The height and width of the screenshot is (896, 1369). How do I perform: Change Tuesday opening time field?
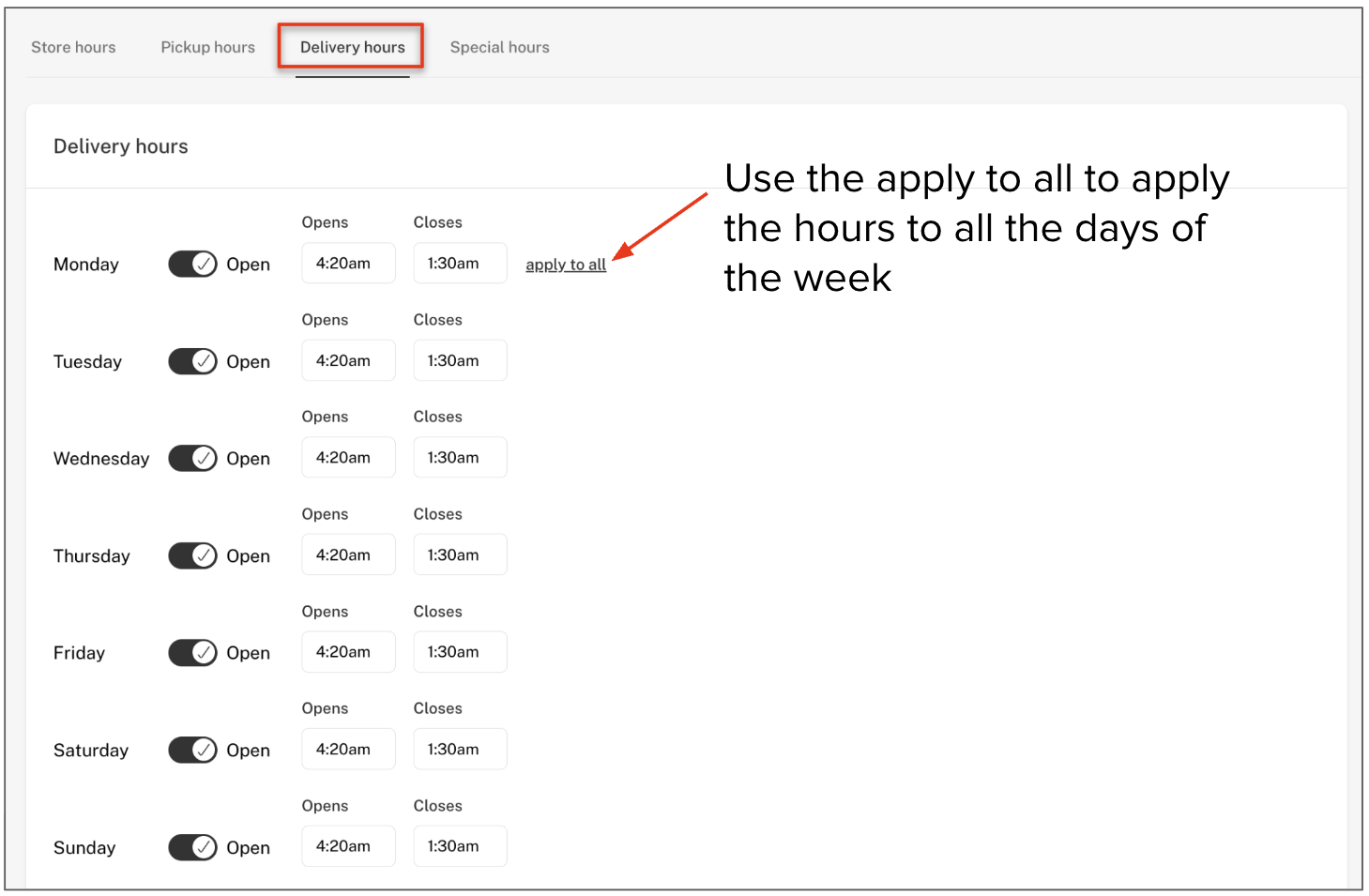point(348,360)
